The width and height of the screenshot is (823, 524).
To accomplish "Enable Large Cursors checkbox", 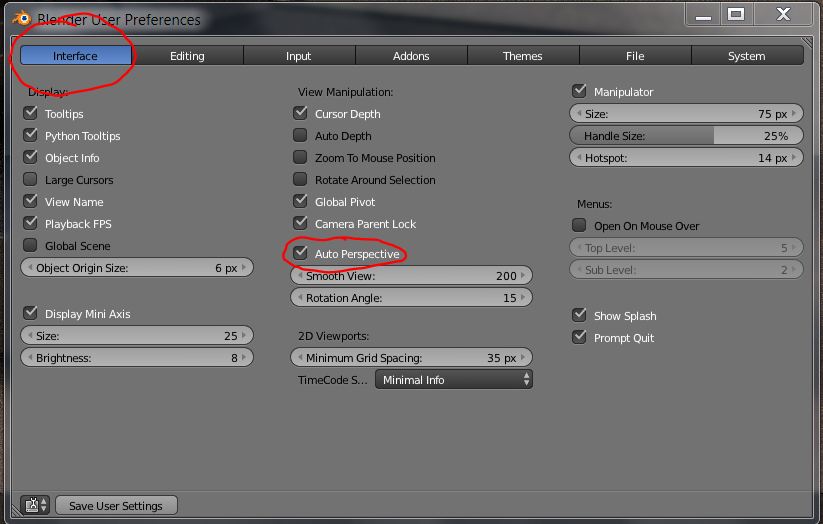I will 30,180.
